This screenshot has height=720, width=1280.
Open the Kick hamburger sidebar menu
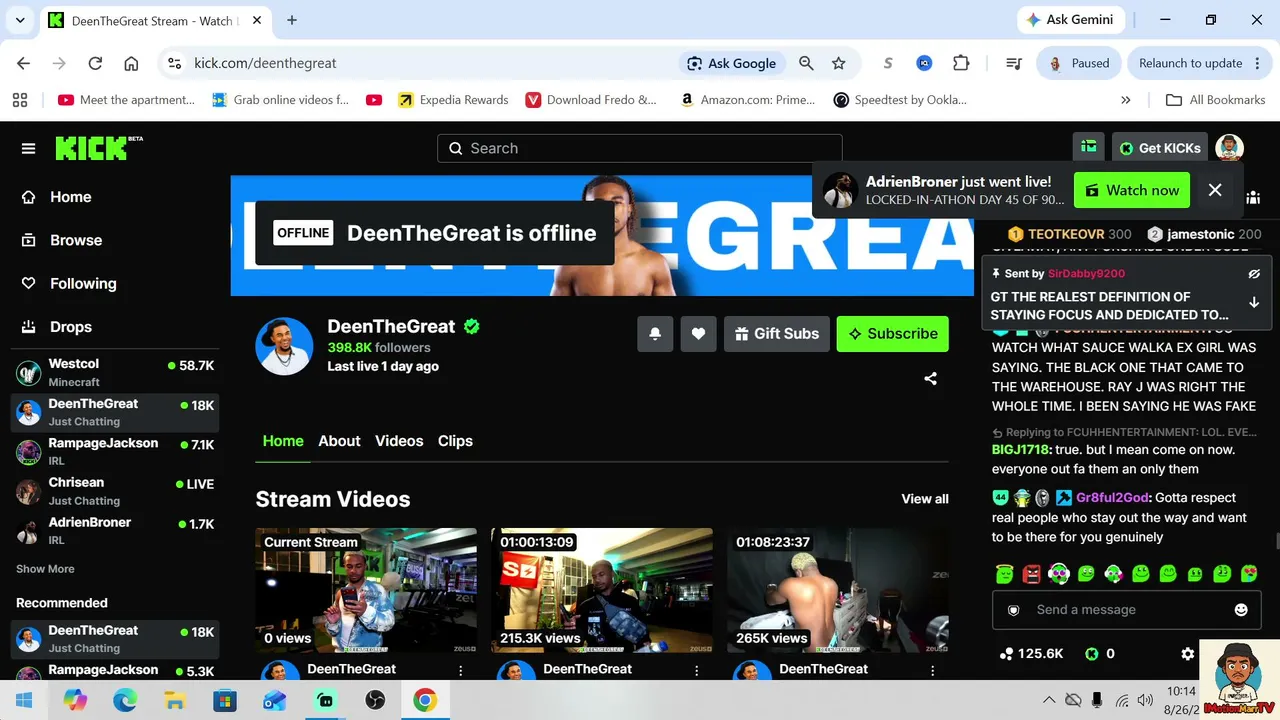click(x=28, y=149)
